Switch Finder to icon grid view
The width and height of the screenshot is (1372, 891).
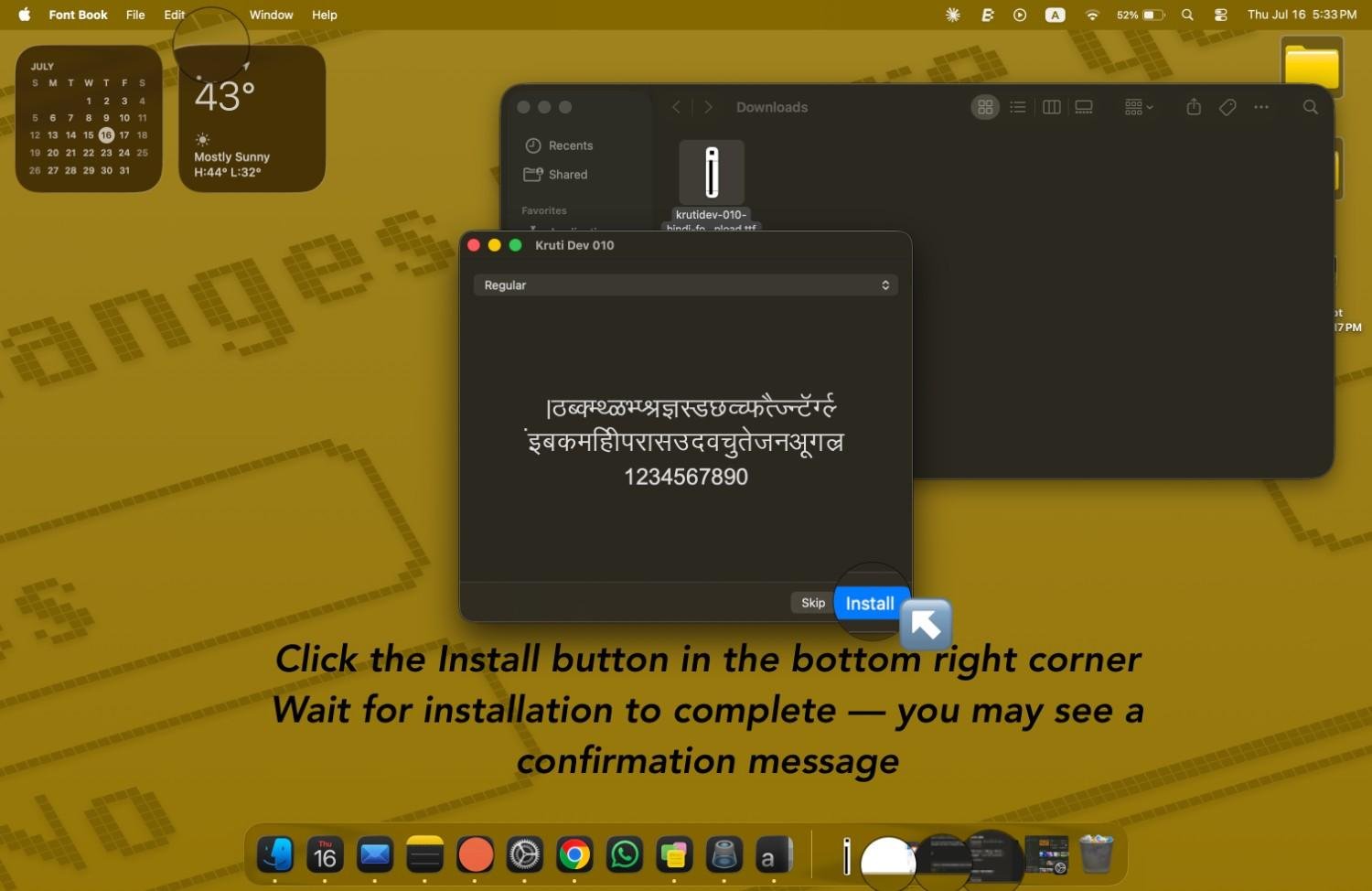coord(985,107)
